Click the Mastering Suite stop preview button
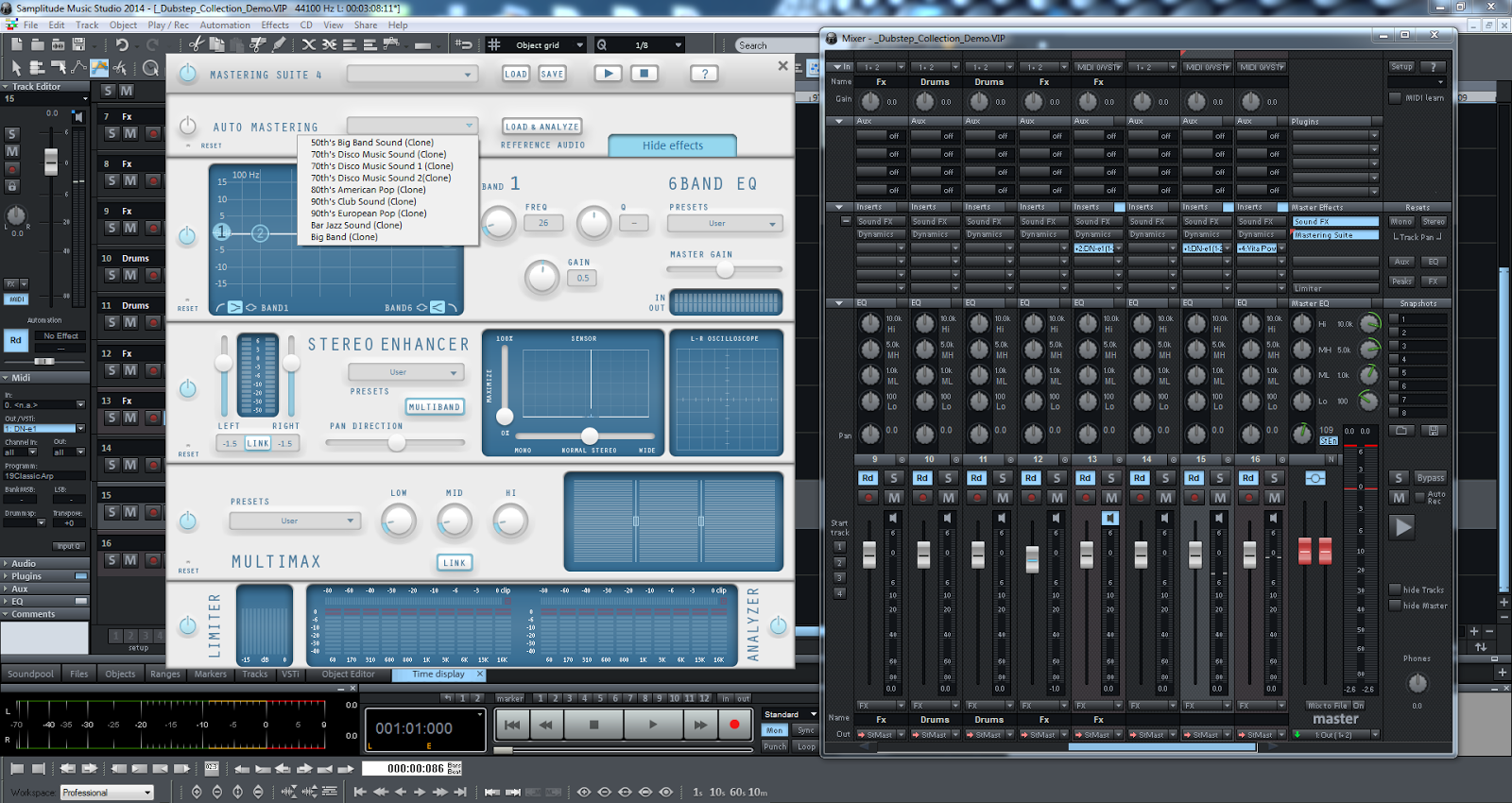Screen dimensions: 1512x803 (644, 74)
